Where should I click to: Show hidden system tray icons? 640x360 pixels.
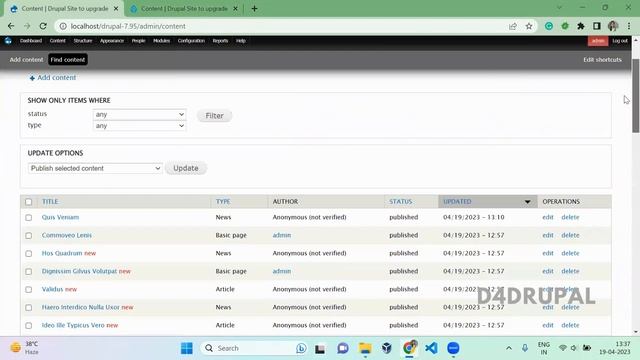[x=509, y=348]
